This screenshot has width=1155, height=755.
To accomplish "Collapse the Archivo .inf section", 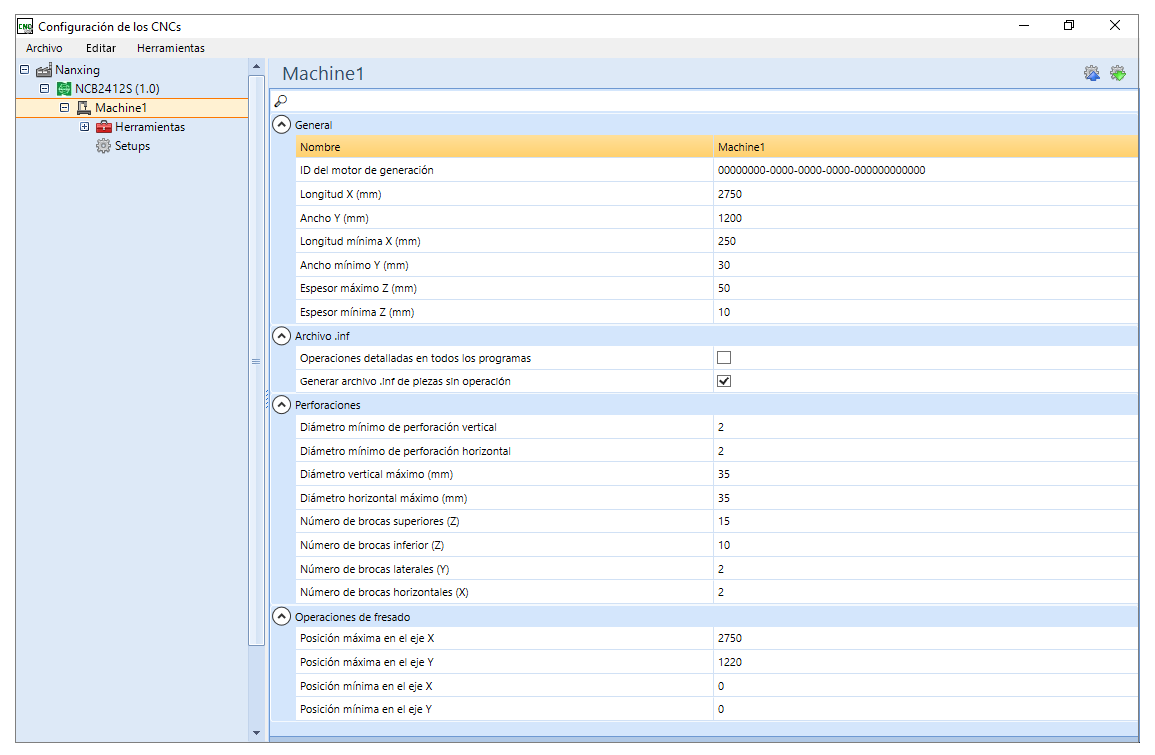I will pos(281,336).
